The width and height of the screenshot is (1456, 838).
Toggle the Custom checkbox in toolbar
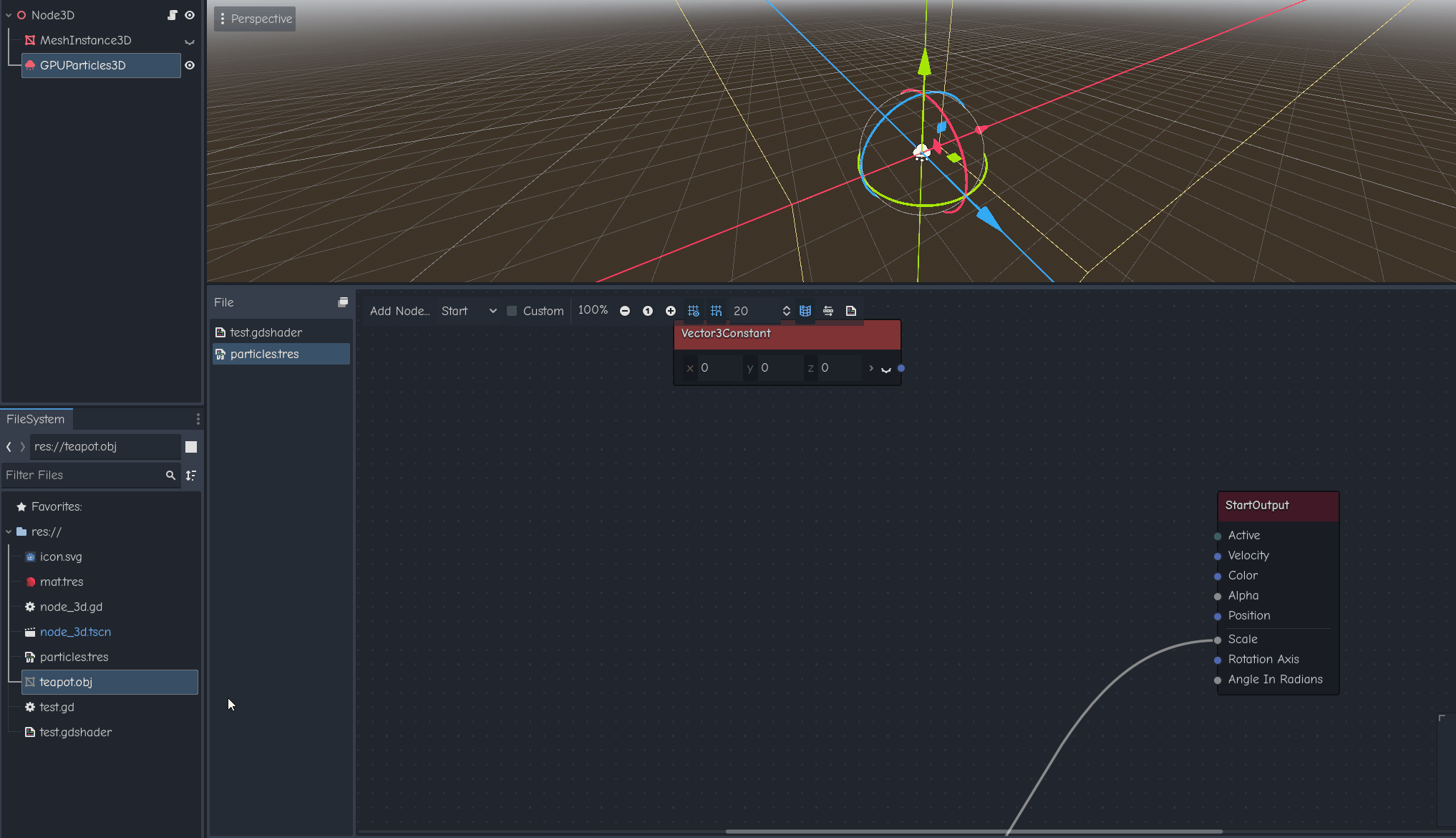pos(512,311)
